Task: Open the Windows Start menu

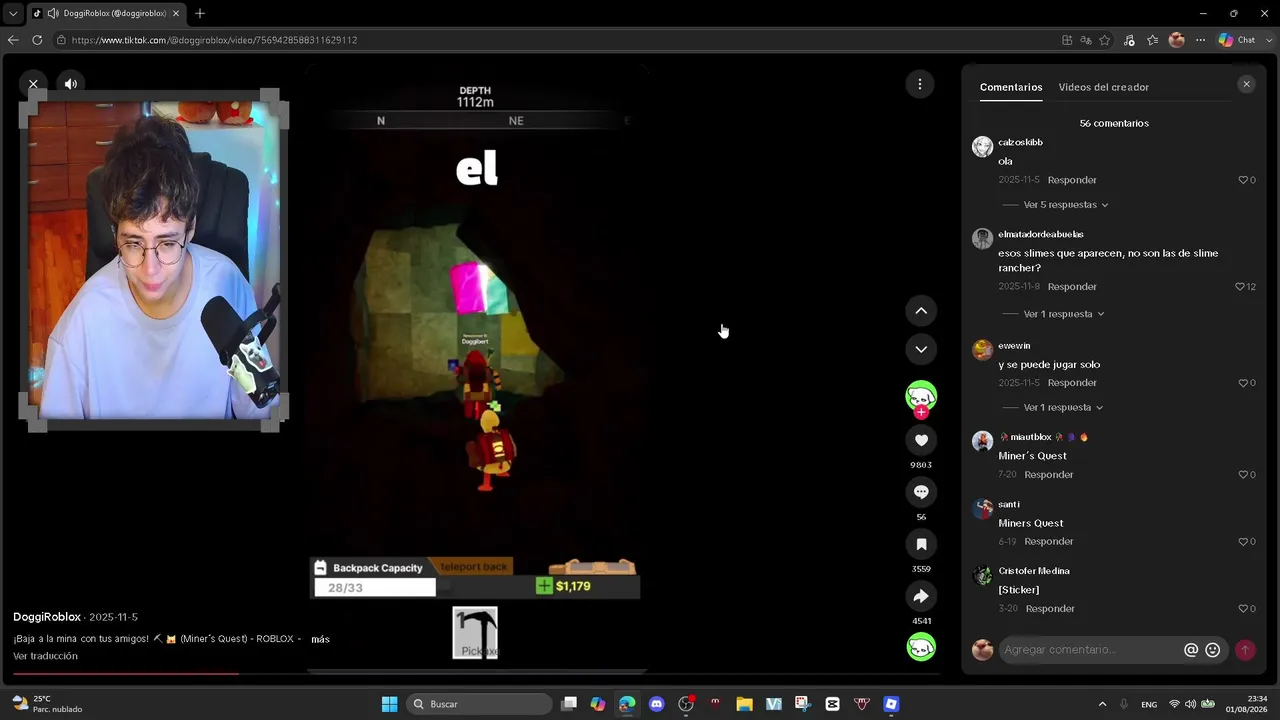Action: pyautogui.click(x=390, y=704)
